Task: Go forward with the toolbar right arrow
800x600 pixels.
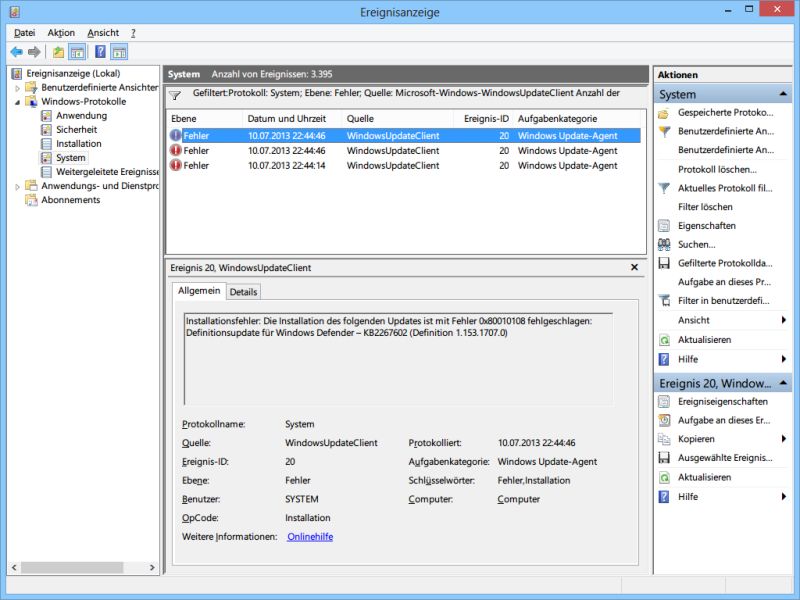Action: point(34,52)
